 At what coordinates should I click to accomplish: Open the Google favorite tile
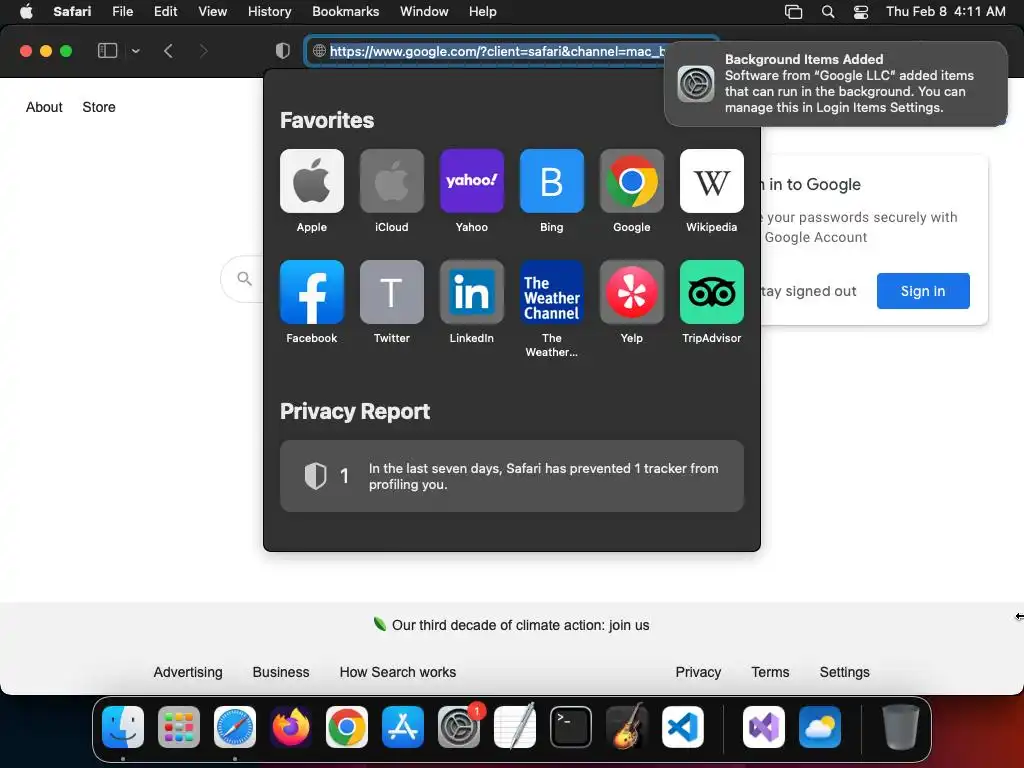[x=632, y=181]
